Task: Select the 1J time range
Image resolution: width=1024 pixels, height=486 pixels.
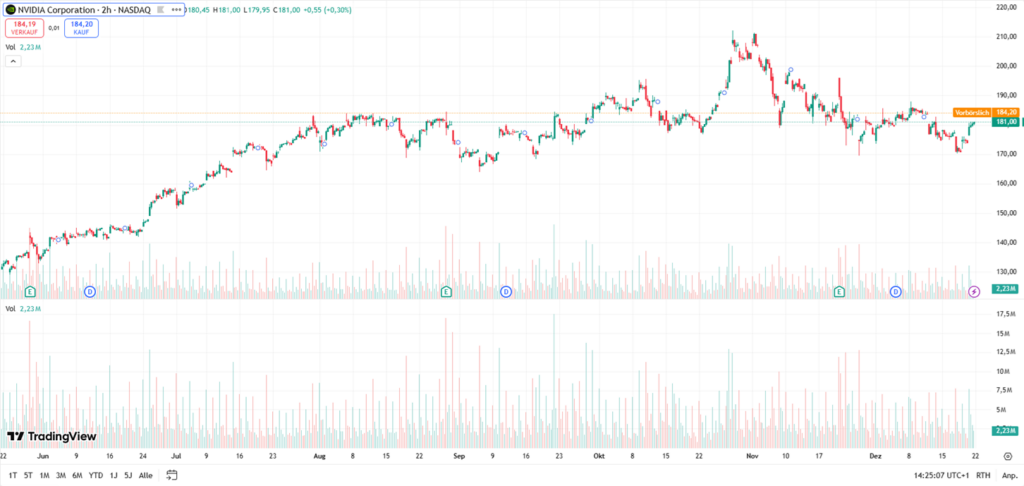Action: click(x=114, y=475)
